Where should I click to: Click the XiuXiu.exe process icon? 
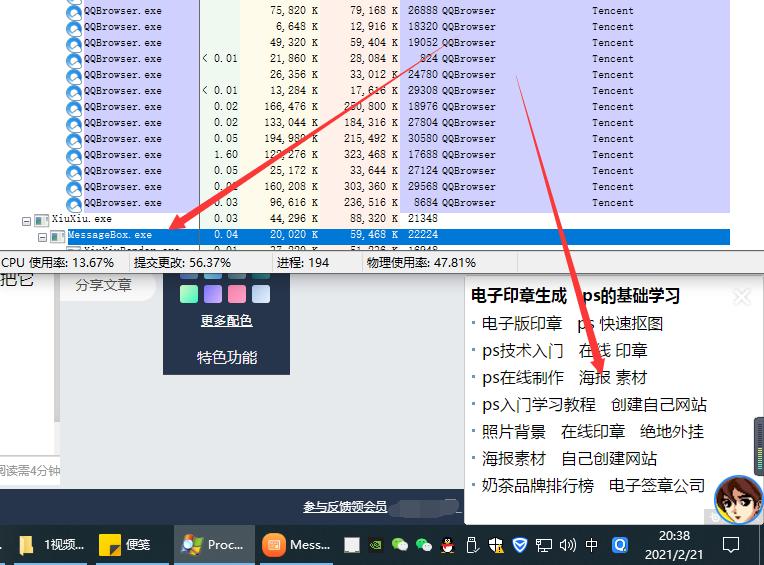(x=41, y=221)
